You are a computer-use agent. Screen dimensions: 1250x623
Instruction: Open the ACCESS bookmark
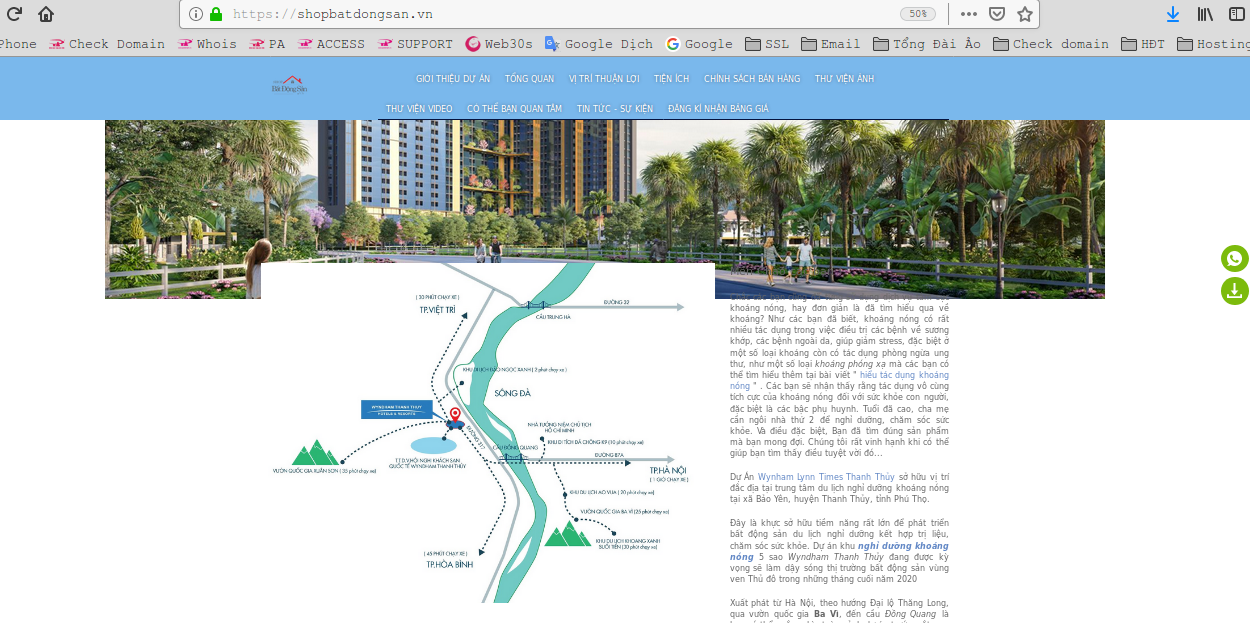point(331,44)
